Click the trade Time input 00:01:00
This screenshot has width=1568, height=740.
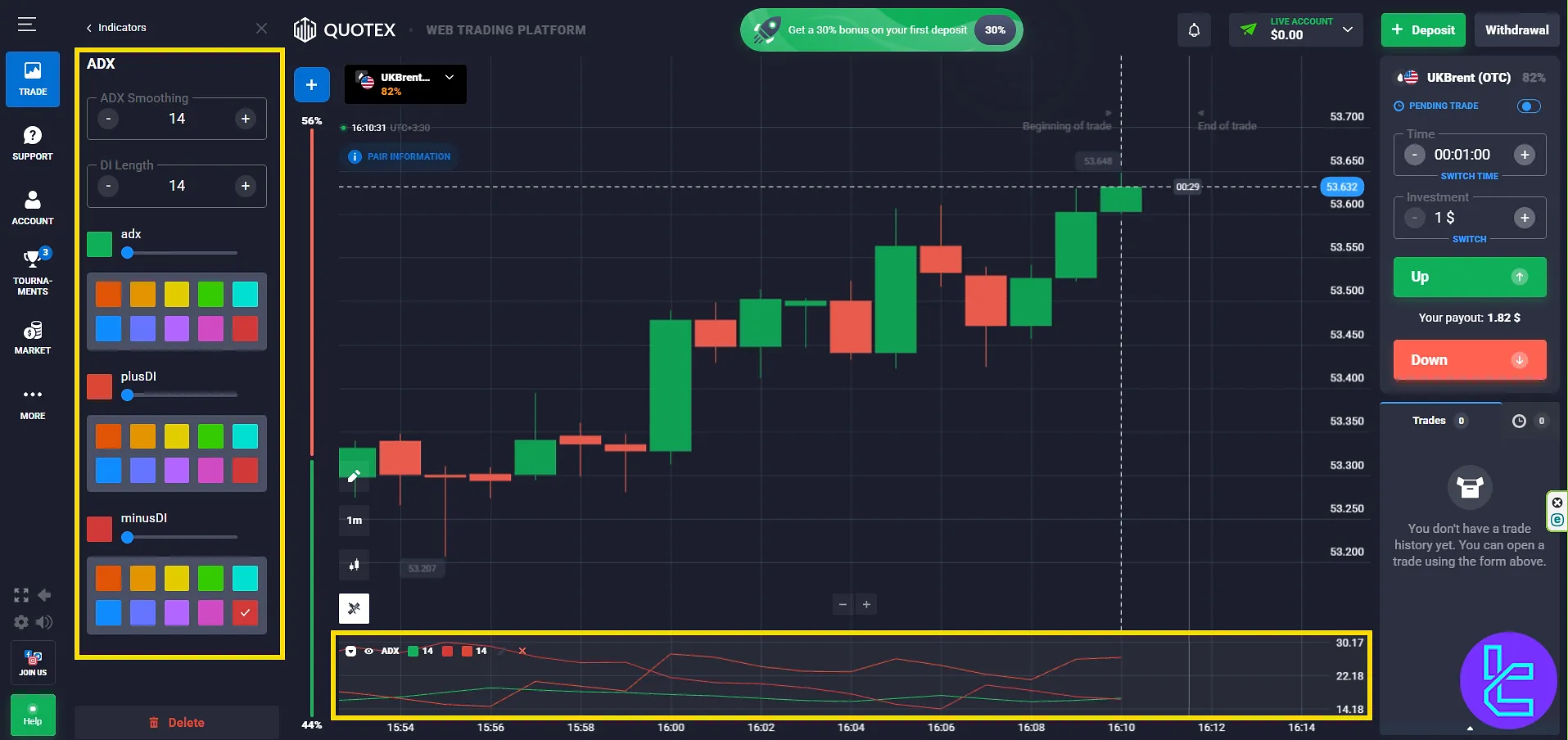(x=1462, y=155)
